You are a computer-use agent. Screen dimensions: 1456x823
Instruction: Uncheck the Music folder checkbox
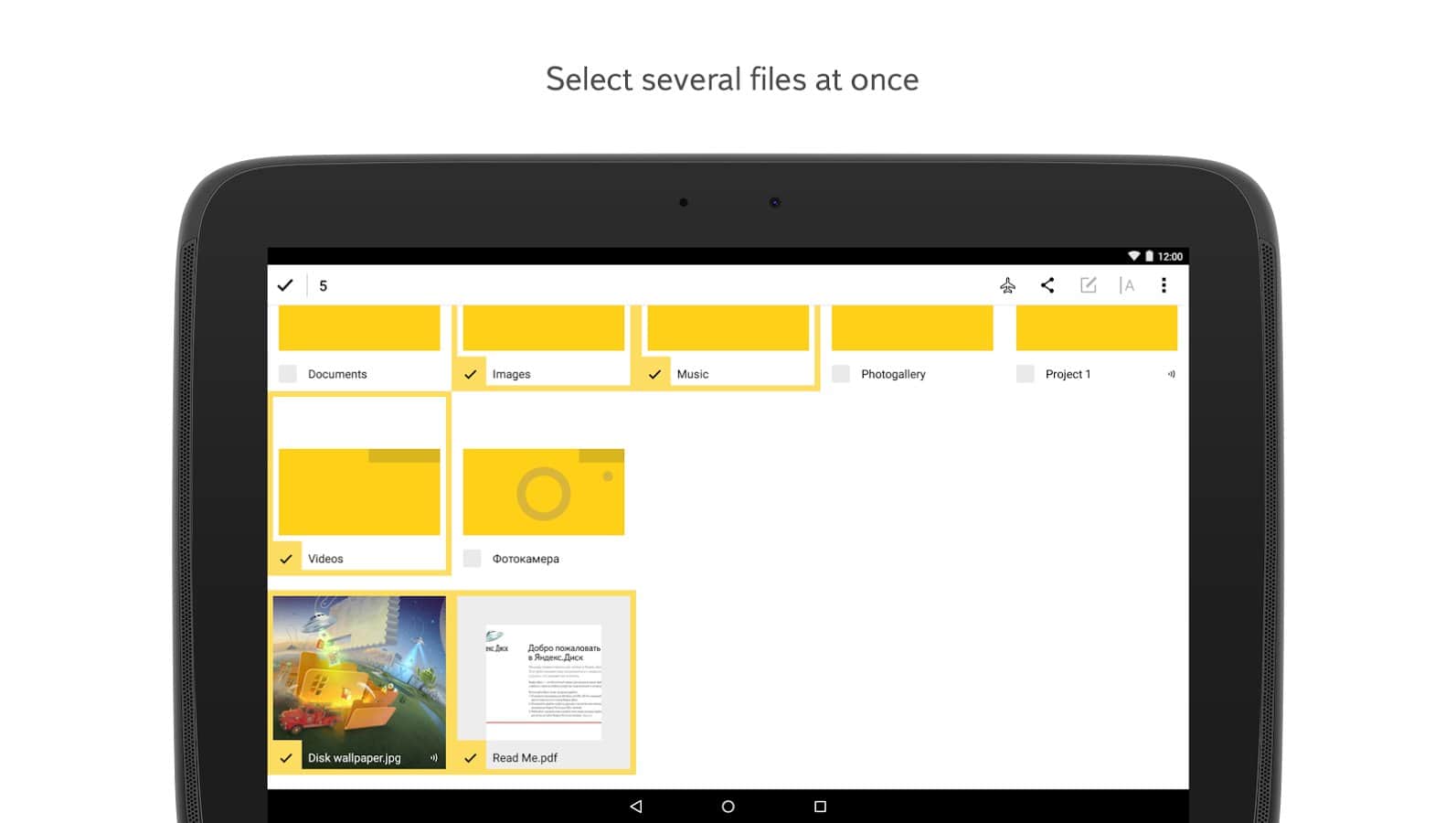[x=654, y=374]
